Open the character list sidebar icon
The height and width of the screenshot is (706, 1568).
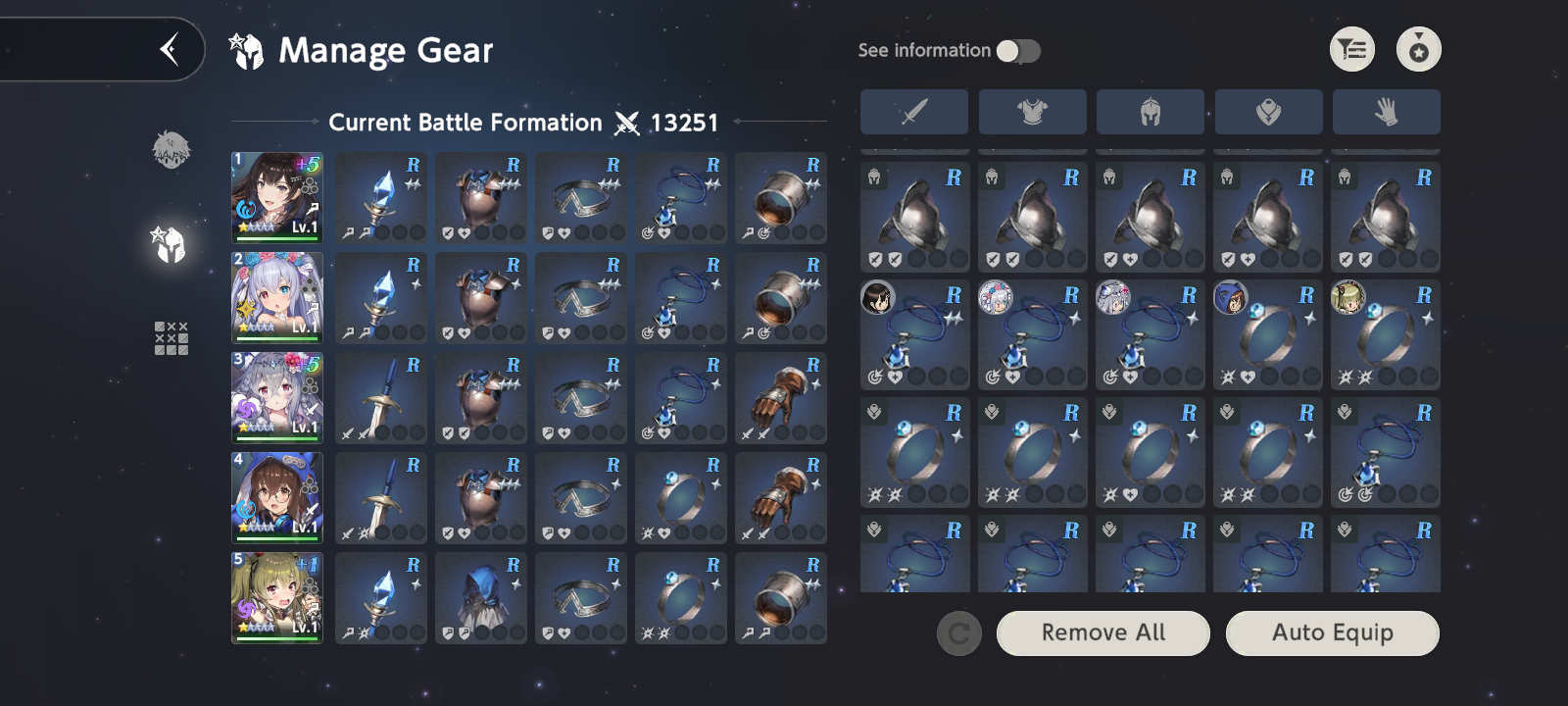pyautogui.click(x=171, y=150)
